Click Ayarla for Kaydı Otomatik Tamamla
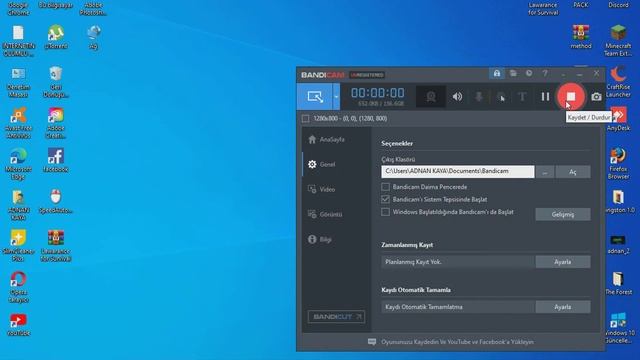 pos(563,307)
